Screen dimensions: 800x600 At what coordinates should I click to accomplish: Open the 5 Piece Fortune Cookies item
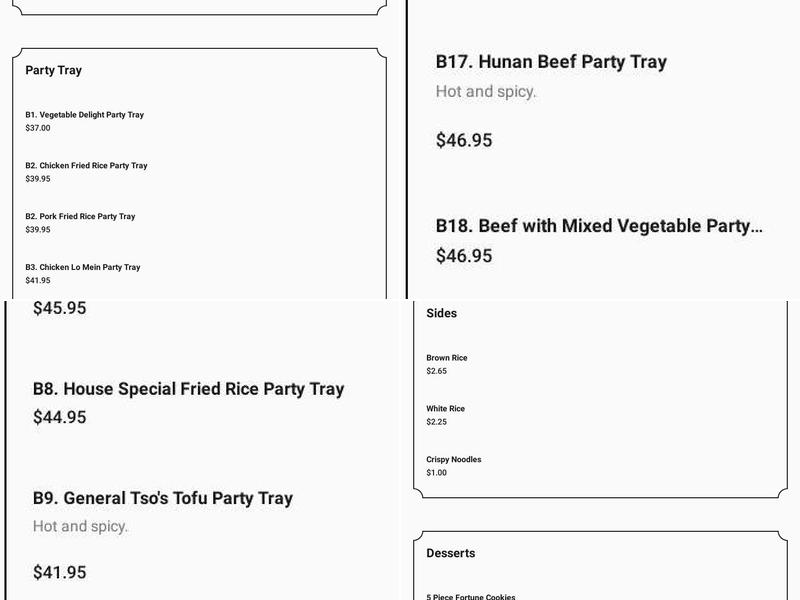tap(471, 596)
